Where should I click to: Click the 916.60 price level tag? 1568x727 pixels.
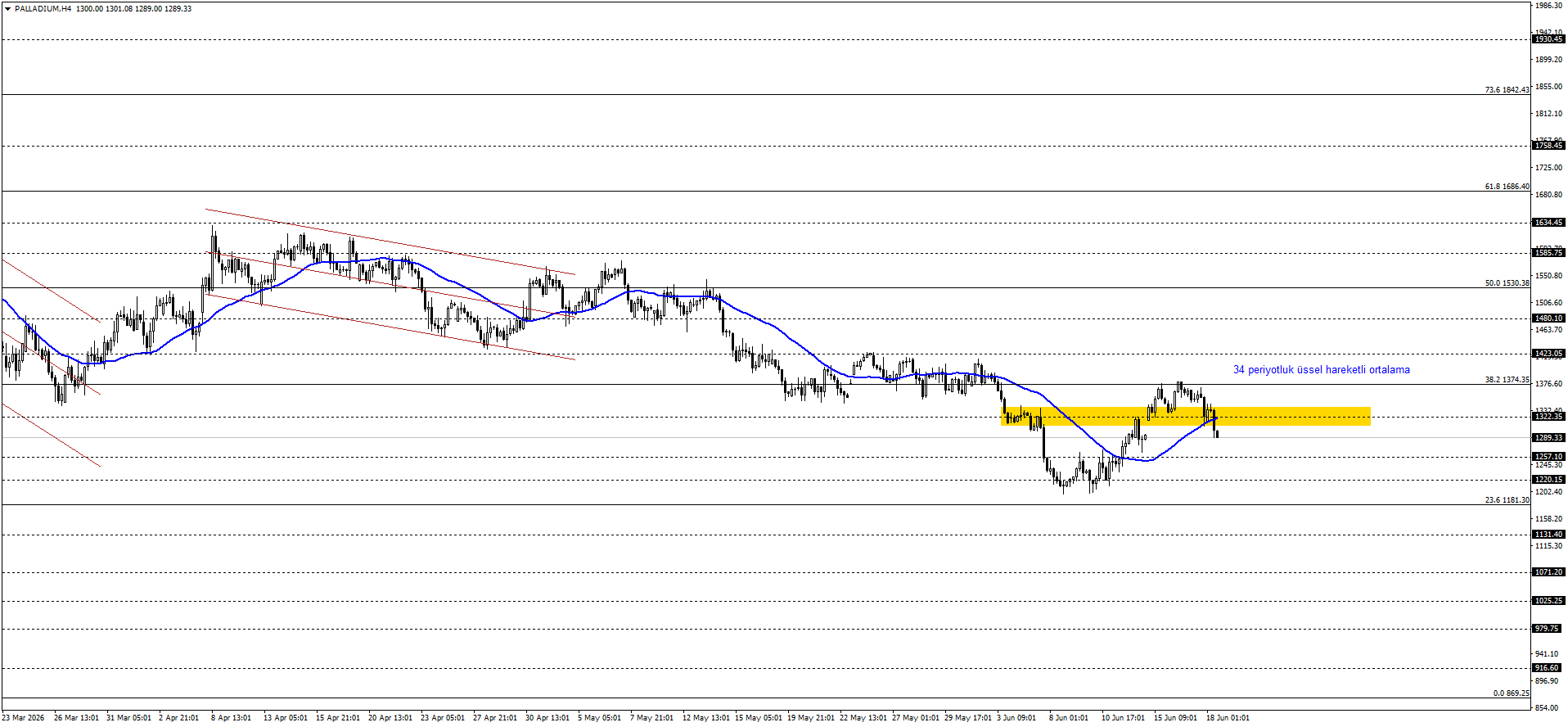click(x=1548, y=668)
